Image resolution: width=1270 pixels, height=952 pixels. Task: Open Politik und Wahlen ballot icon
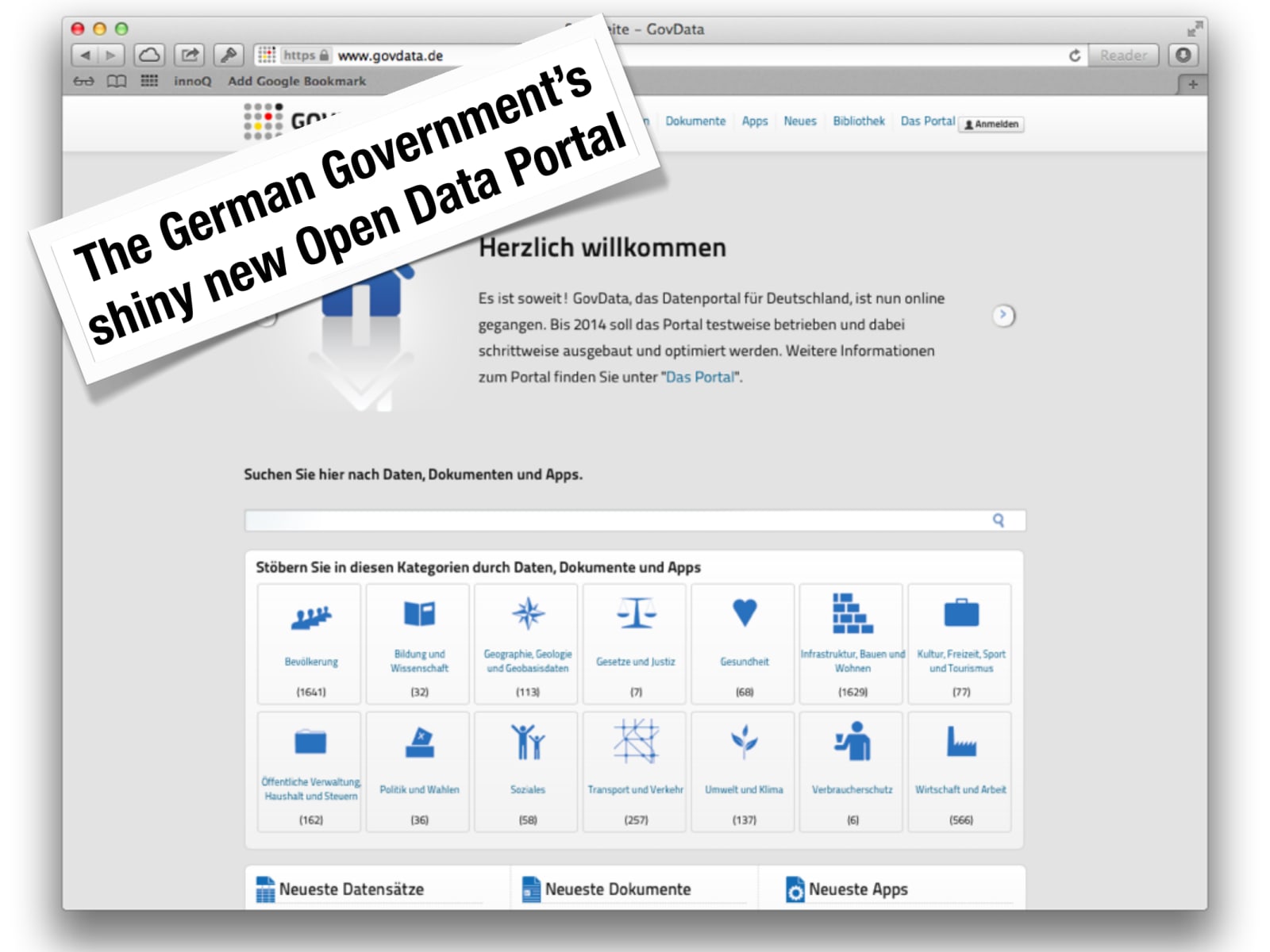[x=419, y=743]
